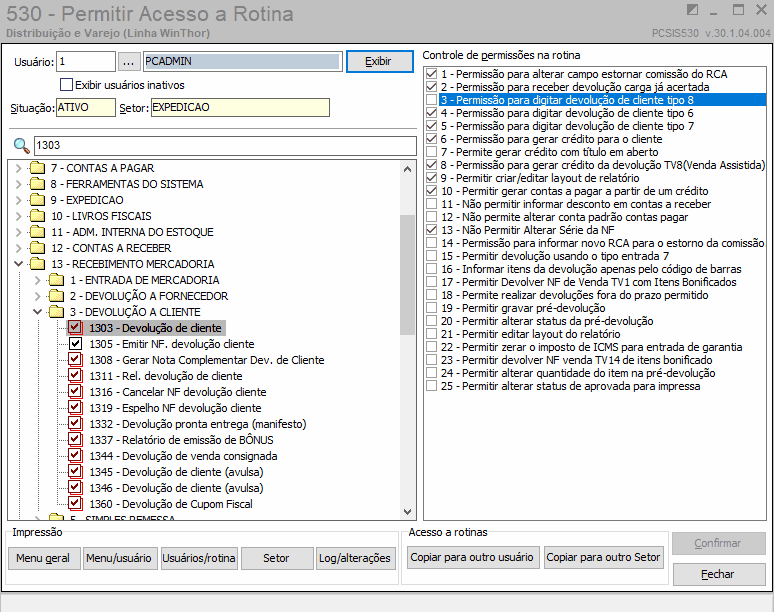The height and width of the screenshot is (612, 774).
Task: Click Copiar para outro usuário
Action: [472, 557]
